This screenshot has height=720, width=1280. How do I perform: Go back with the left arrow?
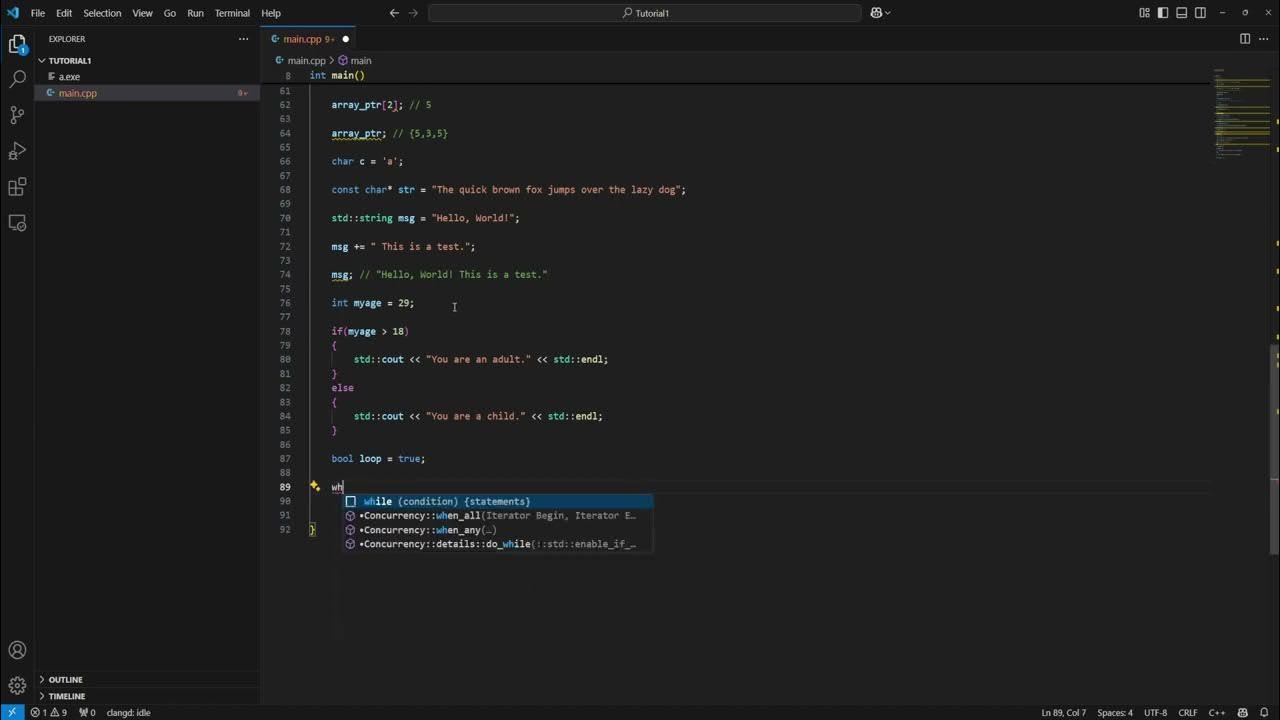point(394,13)
